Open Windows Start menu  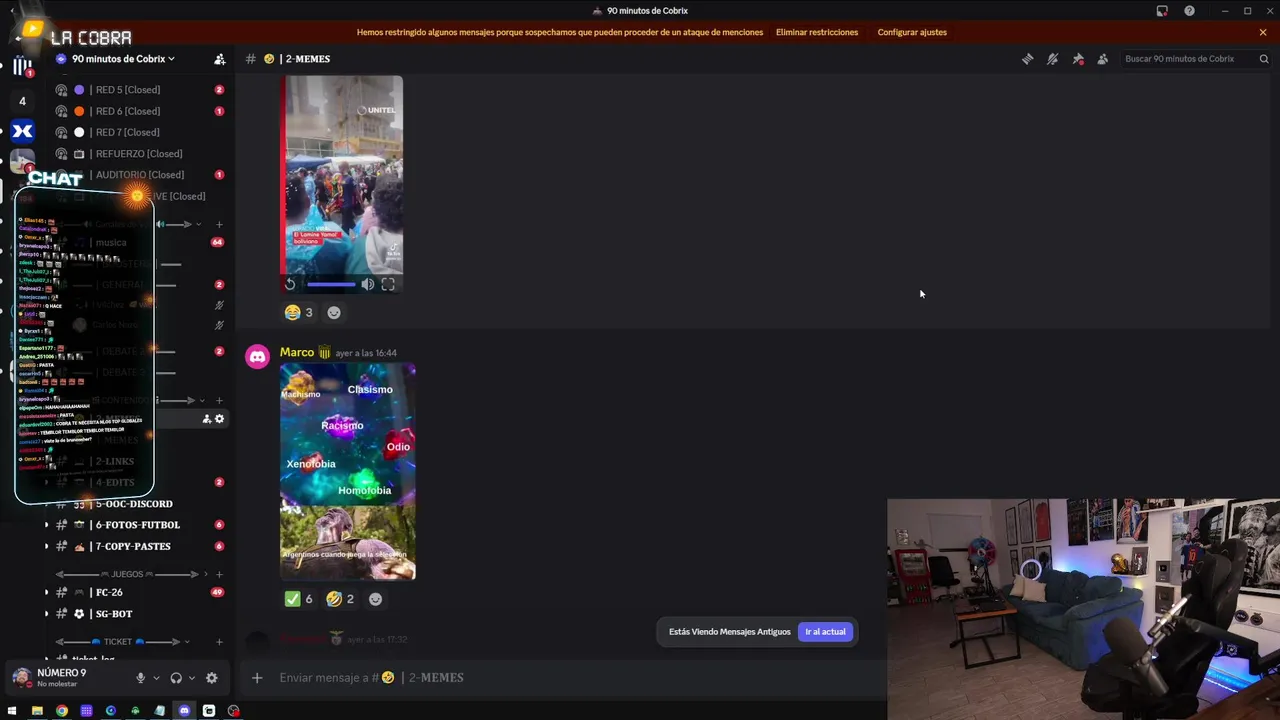click(x=13, y=711)
